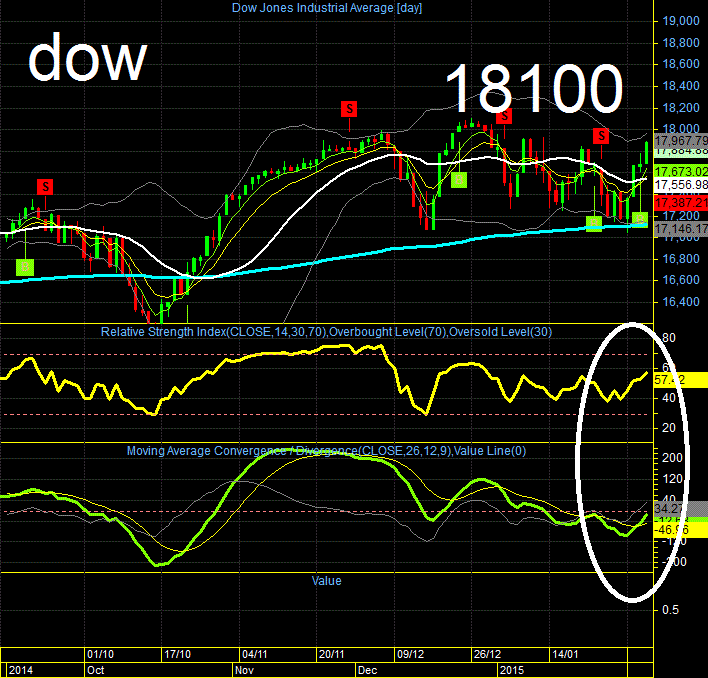Select the 01/10 date on the time axis
Image resolution: width=708 pixels, height=678 pixels.
click(x=100, y=655)
